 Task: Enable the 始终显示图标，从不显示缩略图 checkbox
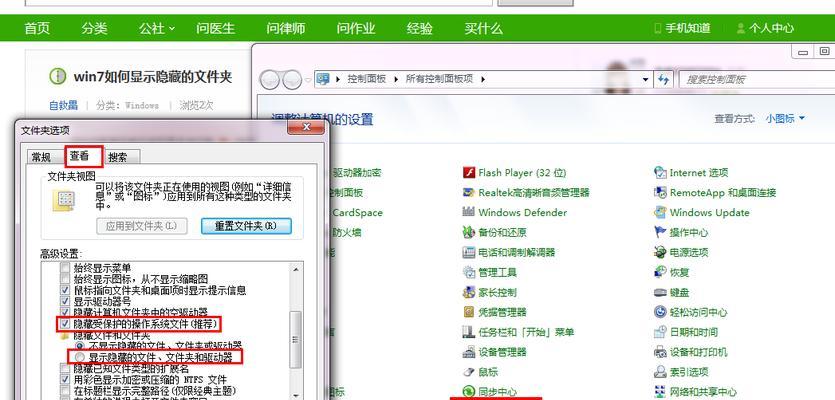click(x=65, y=279)
